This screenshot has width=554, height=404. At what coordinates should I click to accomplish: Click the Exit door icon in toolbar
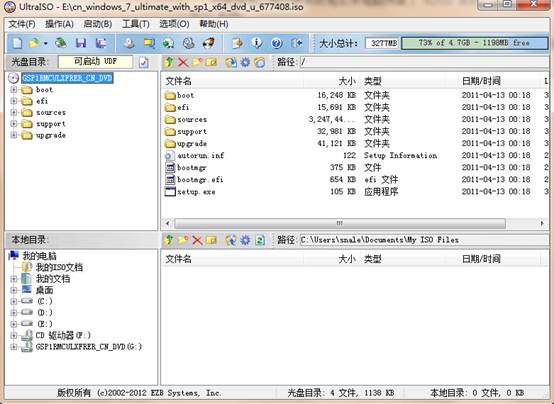tap(296, 43)
